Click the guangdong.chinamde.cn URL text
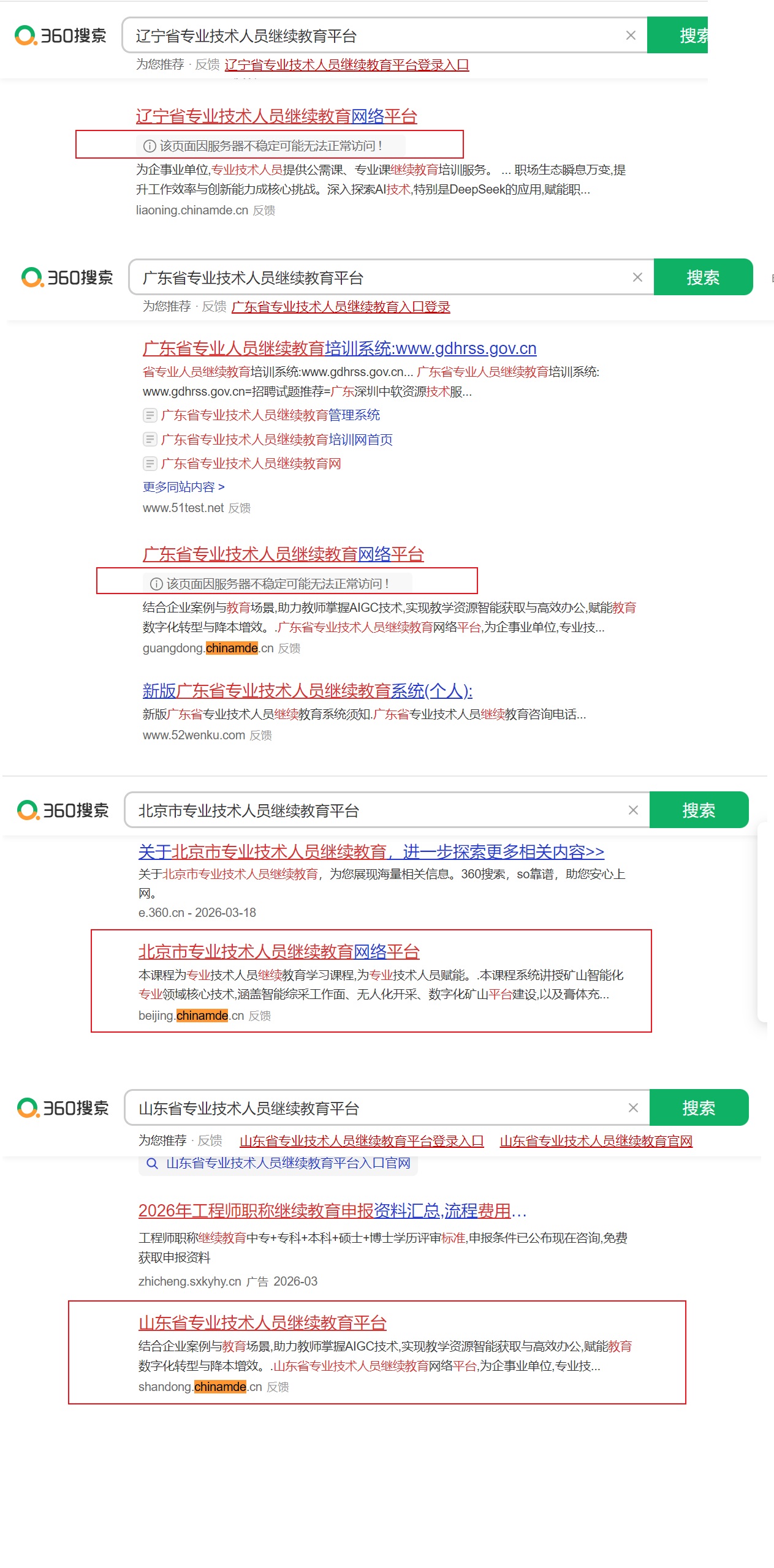This screenshot has height=1568, width=774. (208, 649)
